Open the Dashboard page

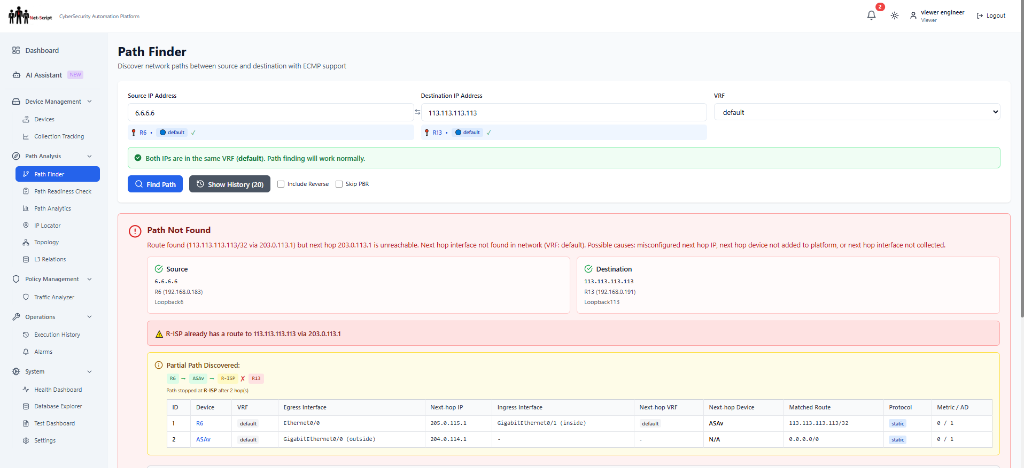(x=42, y=50)
